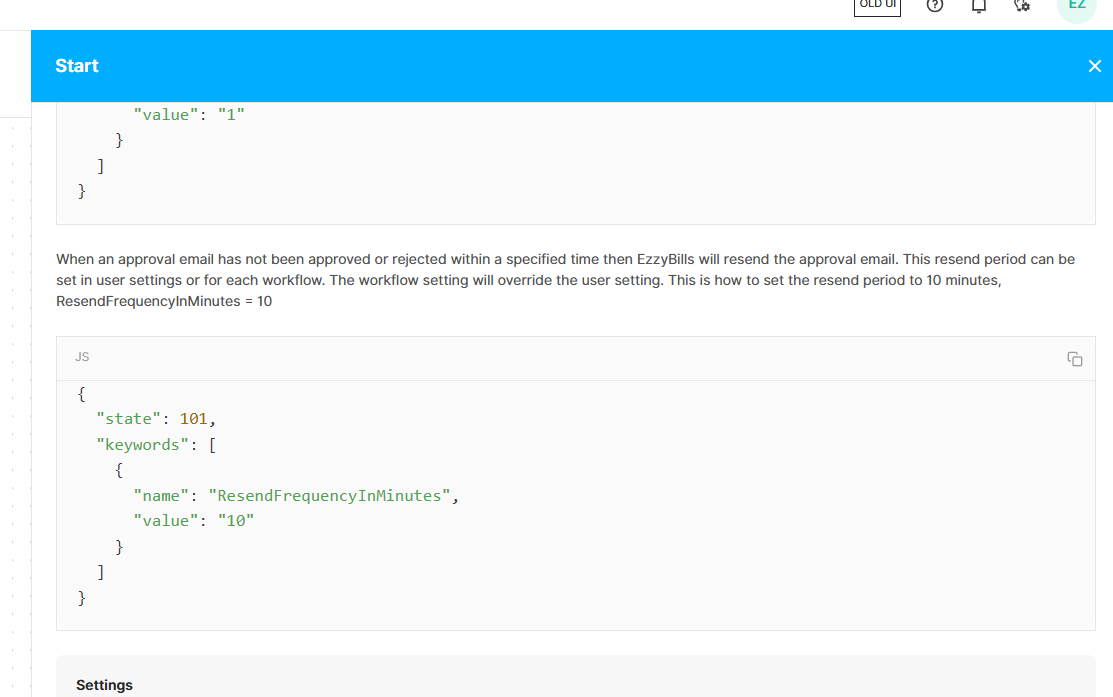Screen dimensions: 1113x697
Task: Open the settings gear icon
Action: 1022,6
